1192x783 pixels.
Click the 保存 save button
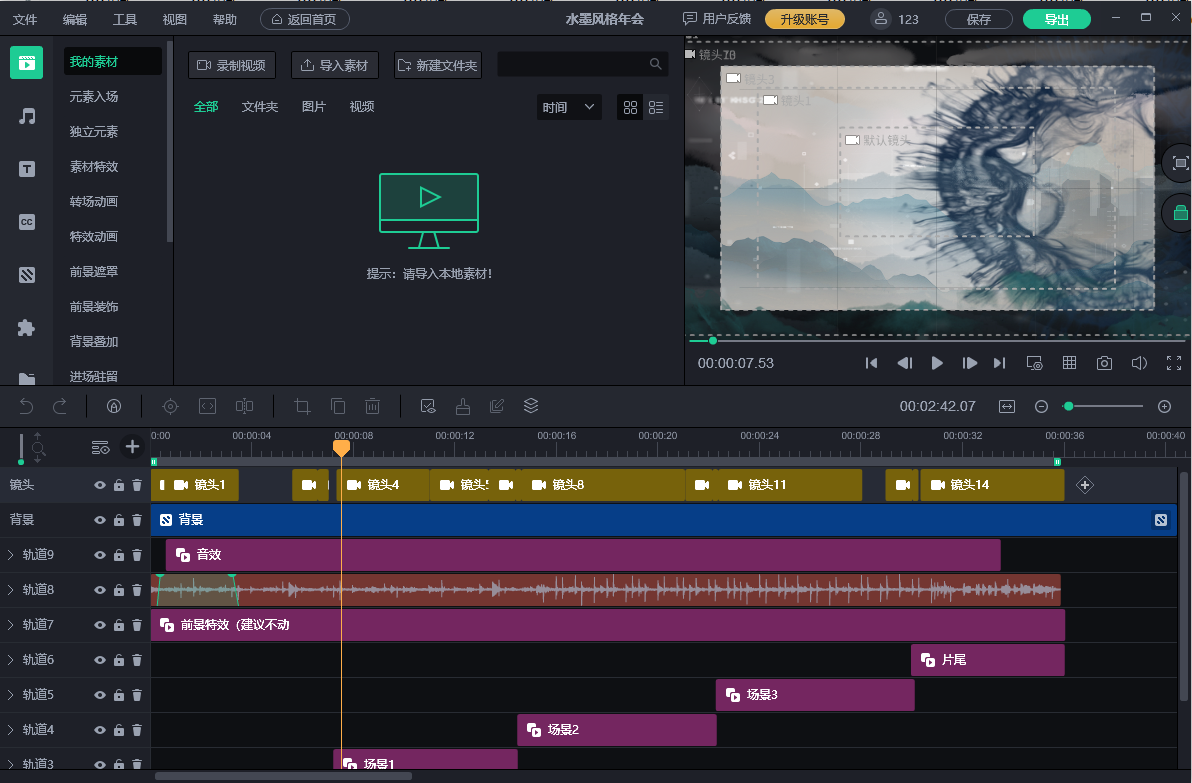(978, 19)
